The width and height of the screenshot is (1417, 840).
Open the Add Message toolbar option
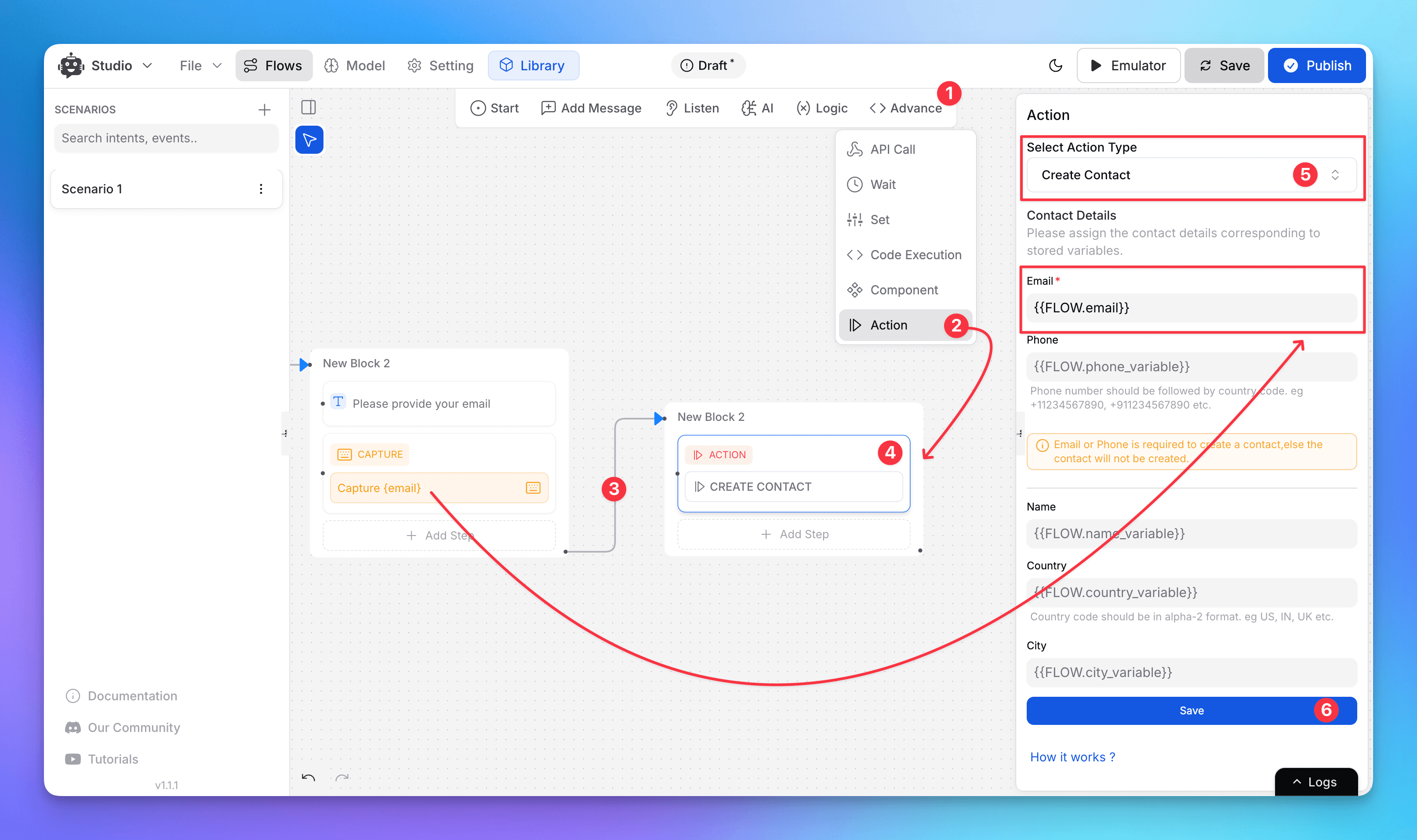point(591,108)
